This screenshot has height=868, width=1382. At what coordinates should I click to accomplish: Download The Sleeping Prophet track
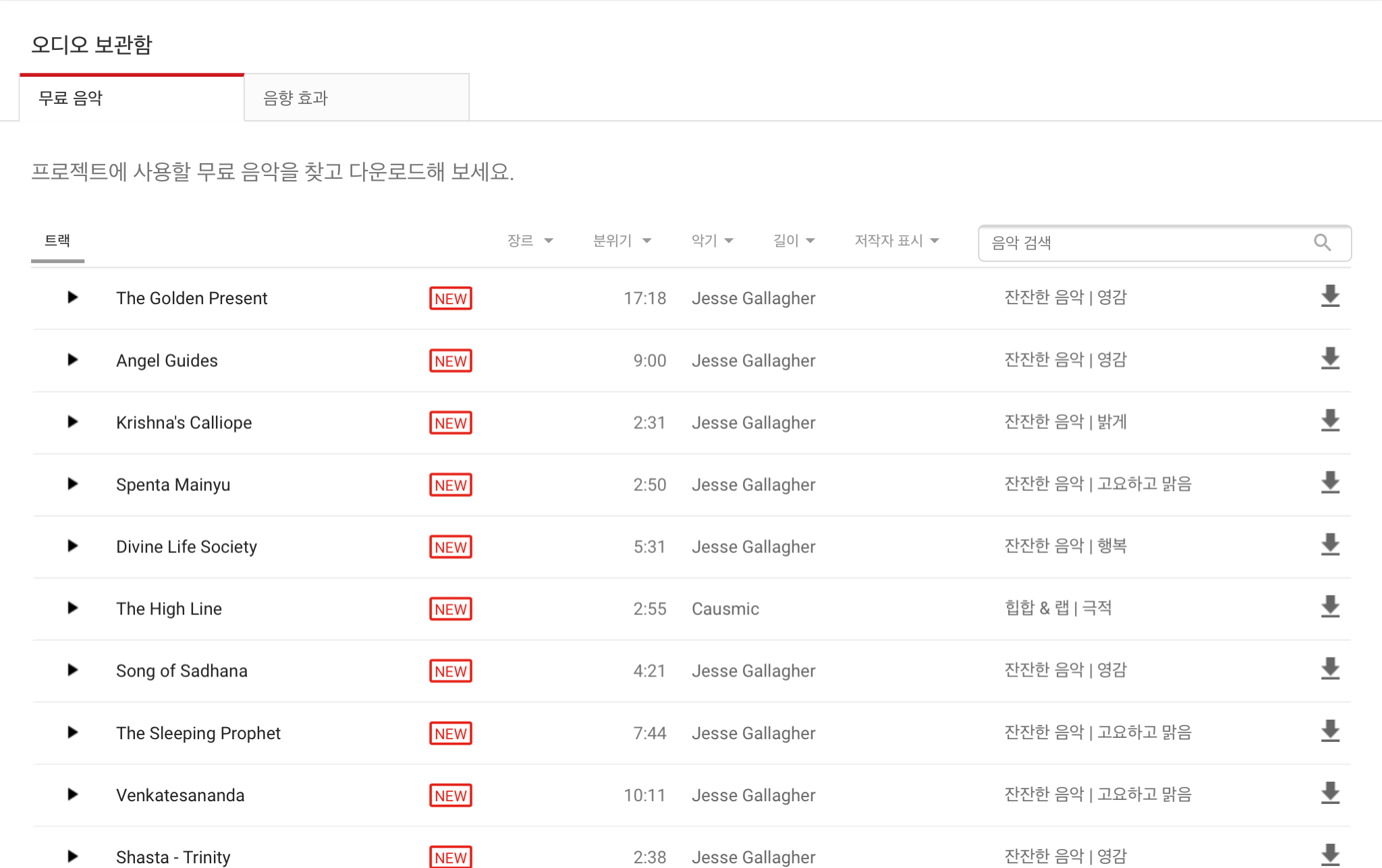(1329, 731)
